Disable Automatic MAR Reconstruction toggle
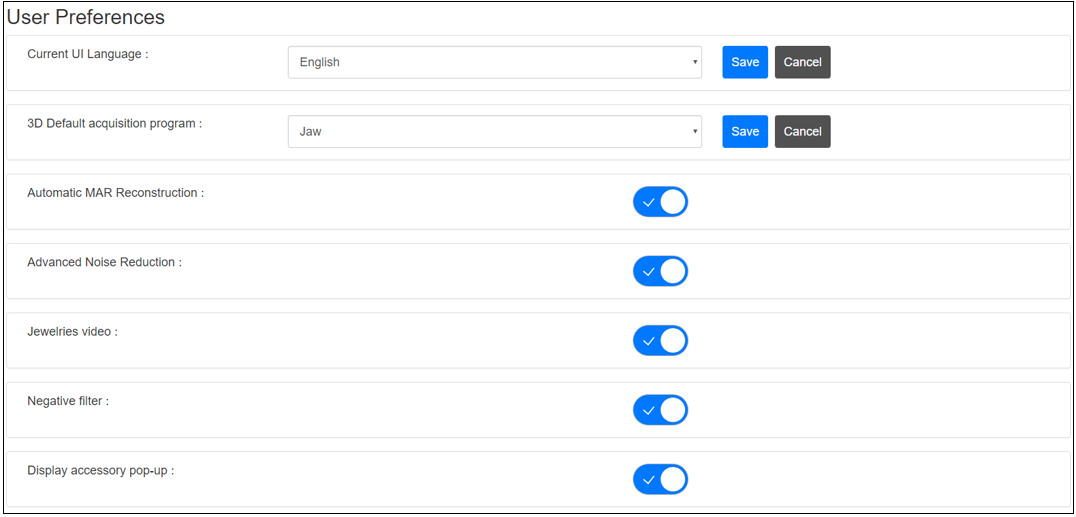The height and width of the screenshot is (517, 1076). pyautogui.click(x=660, y=202)
